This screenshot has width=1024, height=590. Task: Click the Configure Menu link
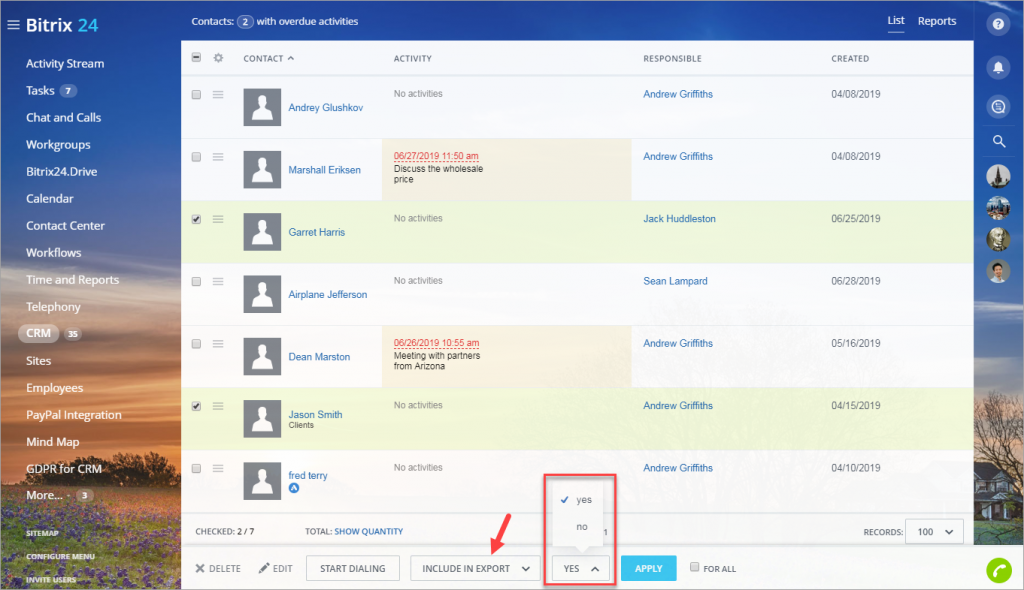[60, 557]
